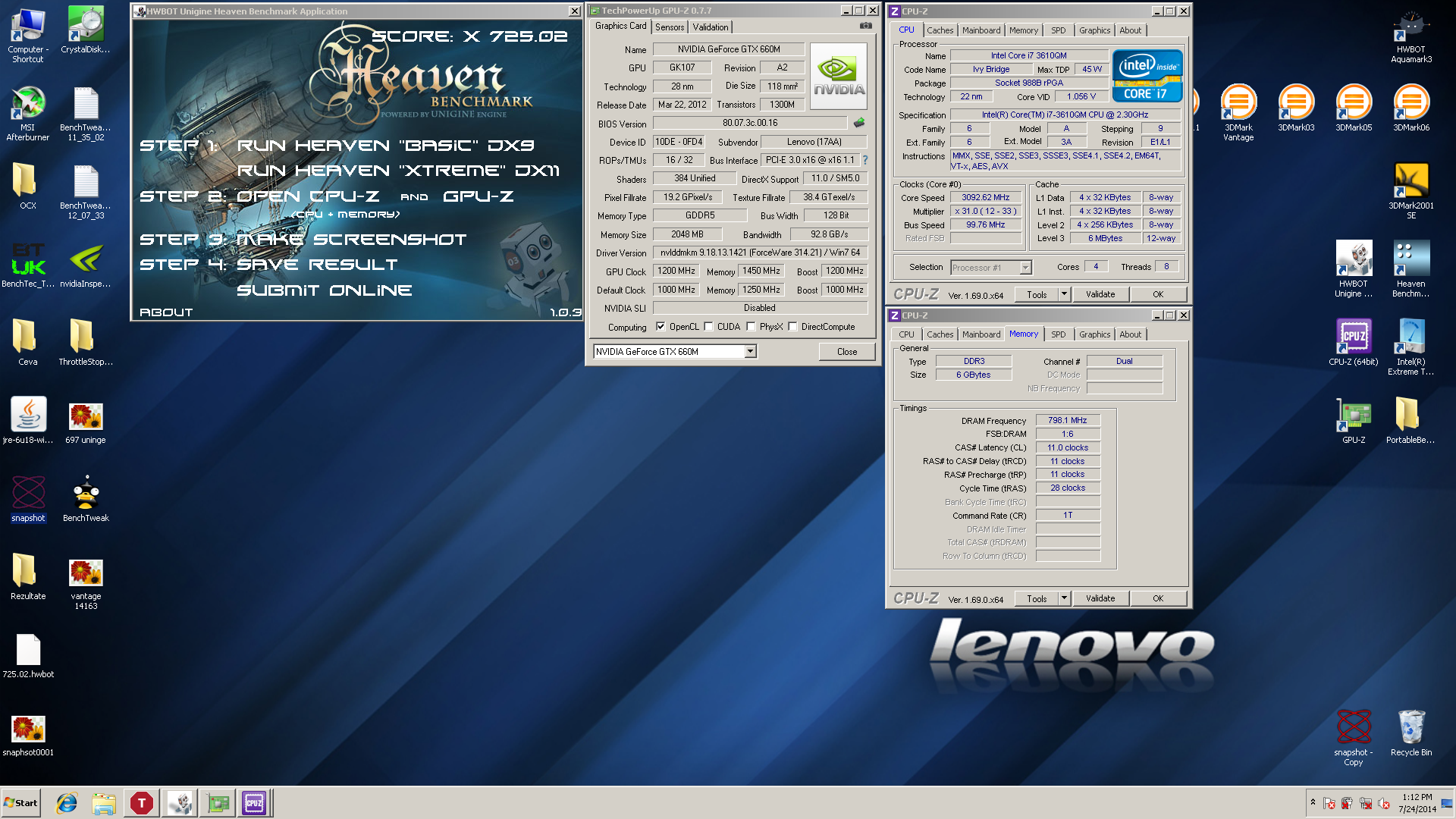The image size is (1456, 819).
Task: Open MSI Afterburner desktop shortcut
Action: click(x=28, y=114)
